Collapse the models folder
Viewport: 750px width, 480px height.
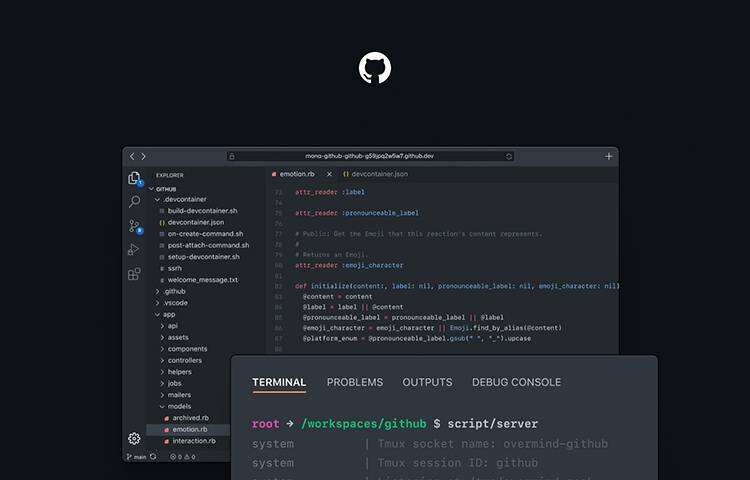coord(179,406)
